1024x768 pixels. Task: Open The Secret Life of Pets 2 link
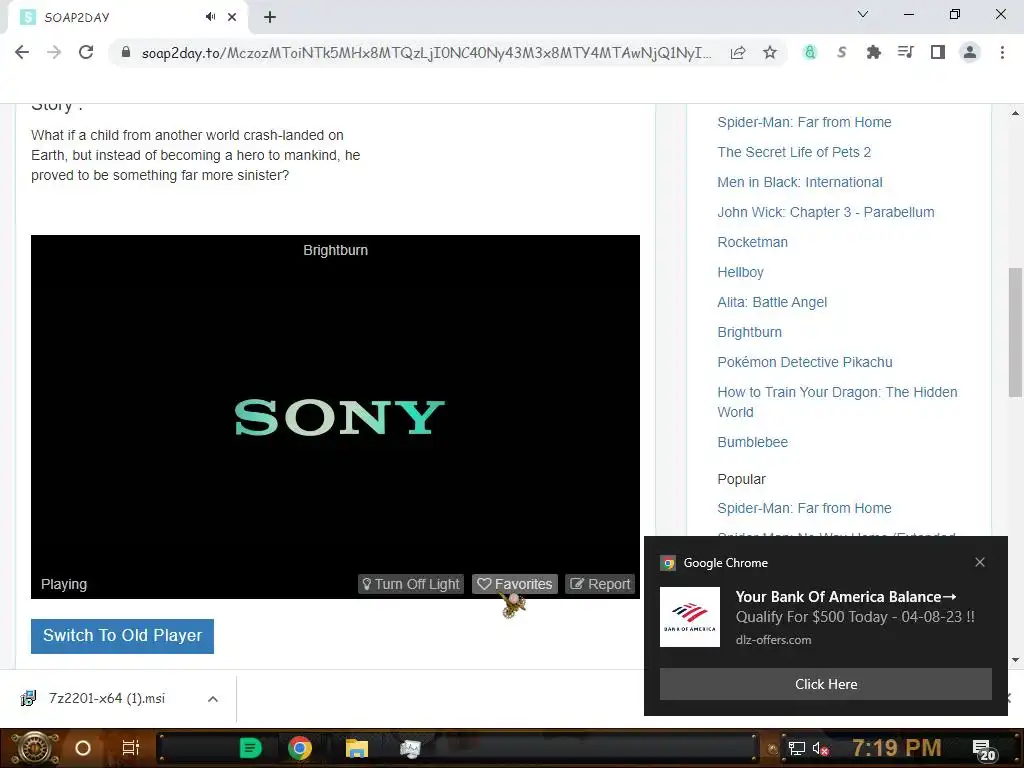pyautogui.click(x=793, y=152)
